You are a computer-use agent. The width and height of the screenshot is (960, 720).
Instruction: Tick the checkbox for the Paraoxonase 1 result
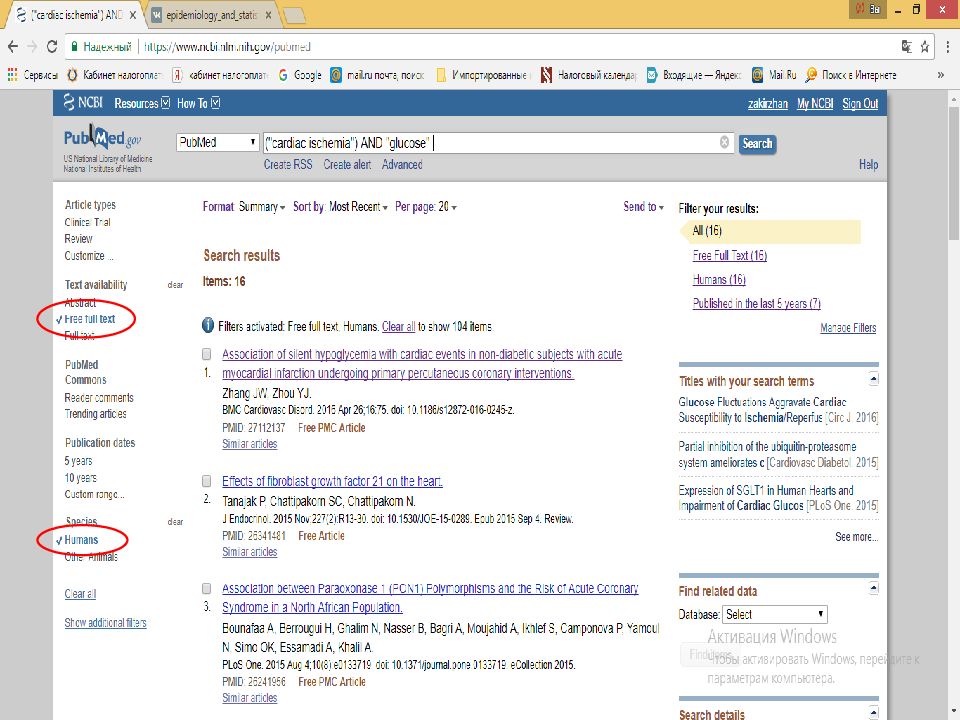point(207,588)
